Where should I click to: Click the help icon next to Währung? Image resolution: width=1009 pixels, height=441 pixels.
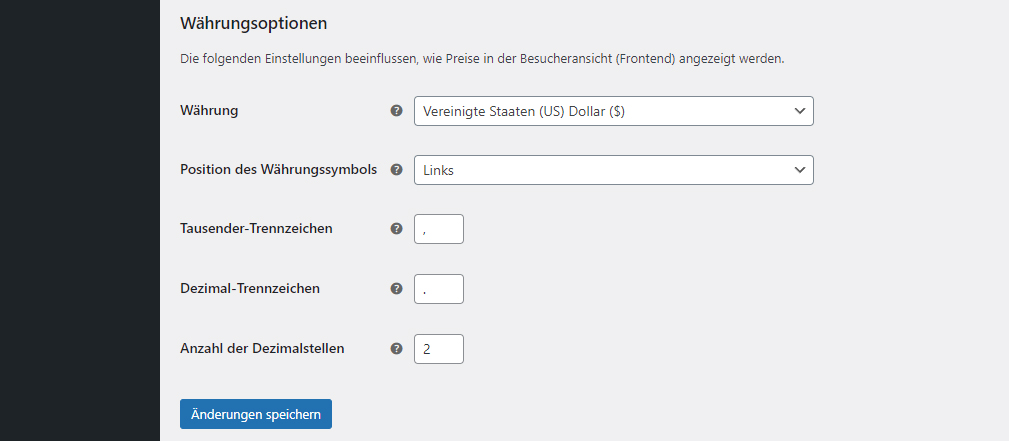pyautogui.click(x=396, y=111)
